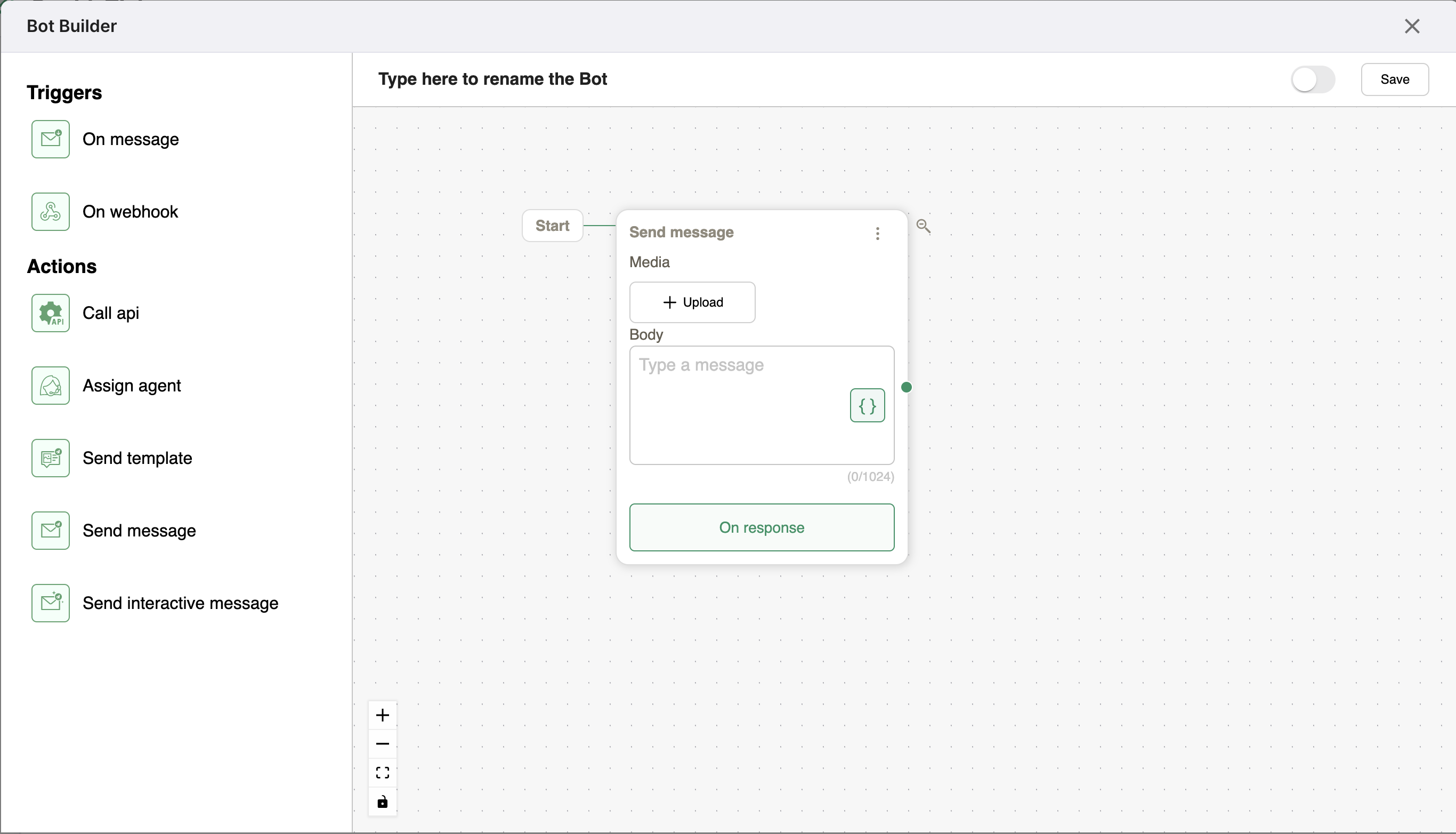The height and width of the screenshot is (834, 1456).
Task: Click the Actions heading
Action: tap(62, 266)
